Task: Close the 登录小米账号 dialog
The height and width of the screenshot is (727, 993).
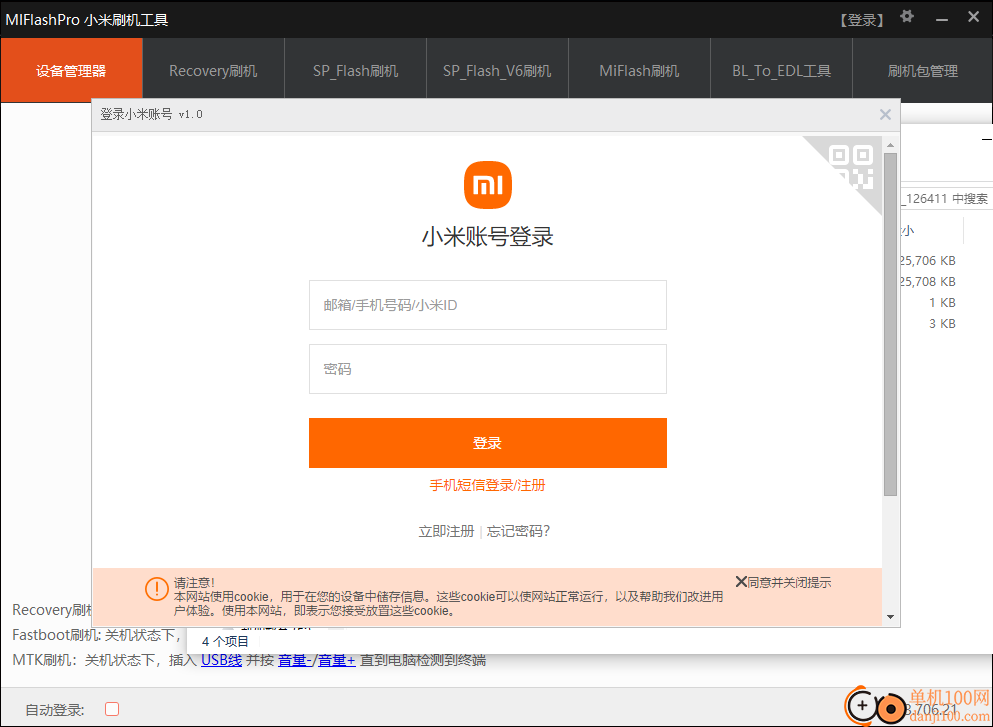Action: pyautogui.click(x=885, y=115)
